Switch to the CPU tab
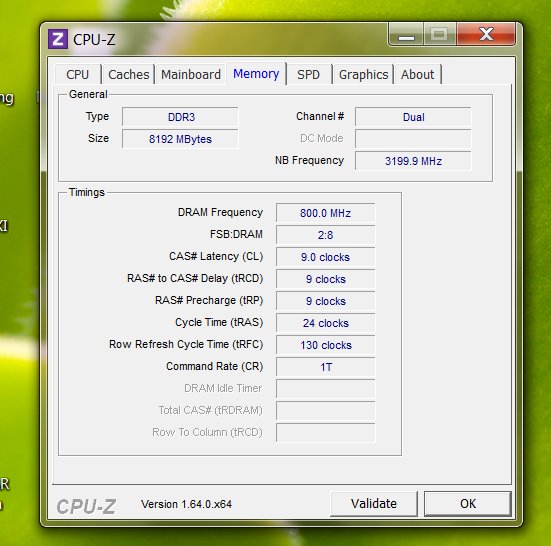551x546 pixels. (78, 74)
